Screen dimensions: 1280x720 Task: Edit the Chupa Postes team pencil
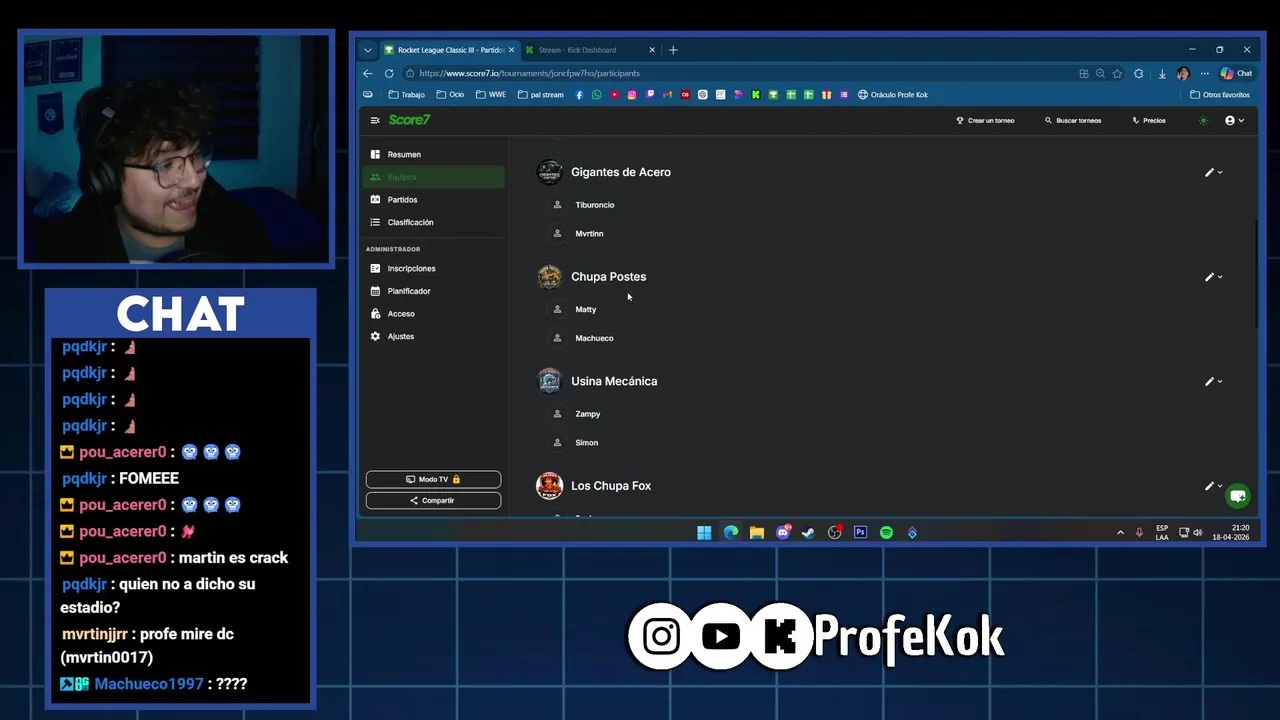(1209, 277)
